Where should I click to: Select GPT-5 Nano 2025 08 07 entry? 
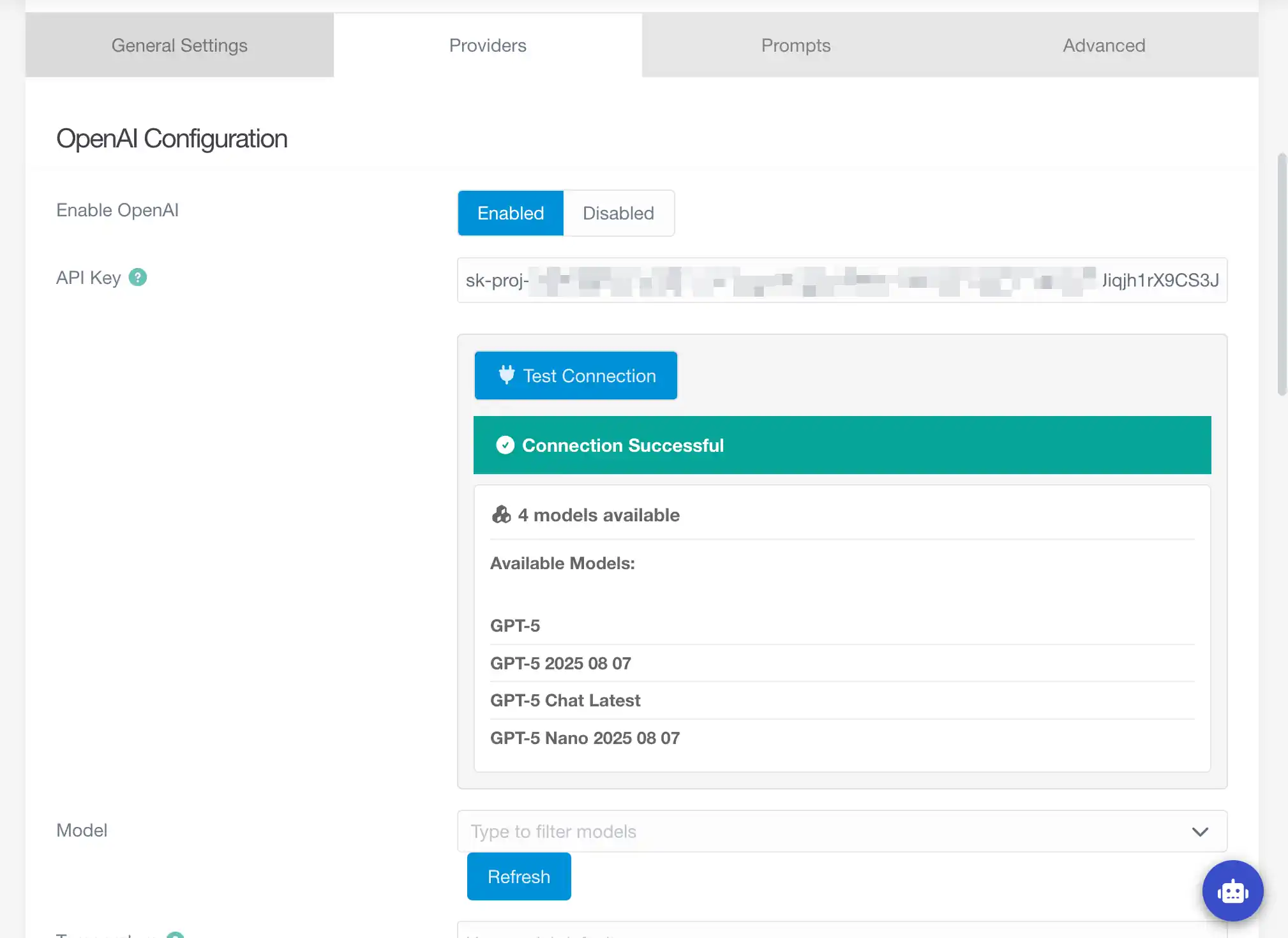585,738
